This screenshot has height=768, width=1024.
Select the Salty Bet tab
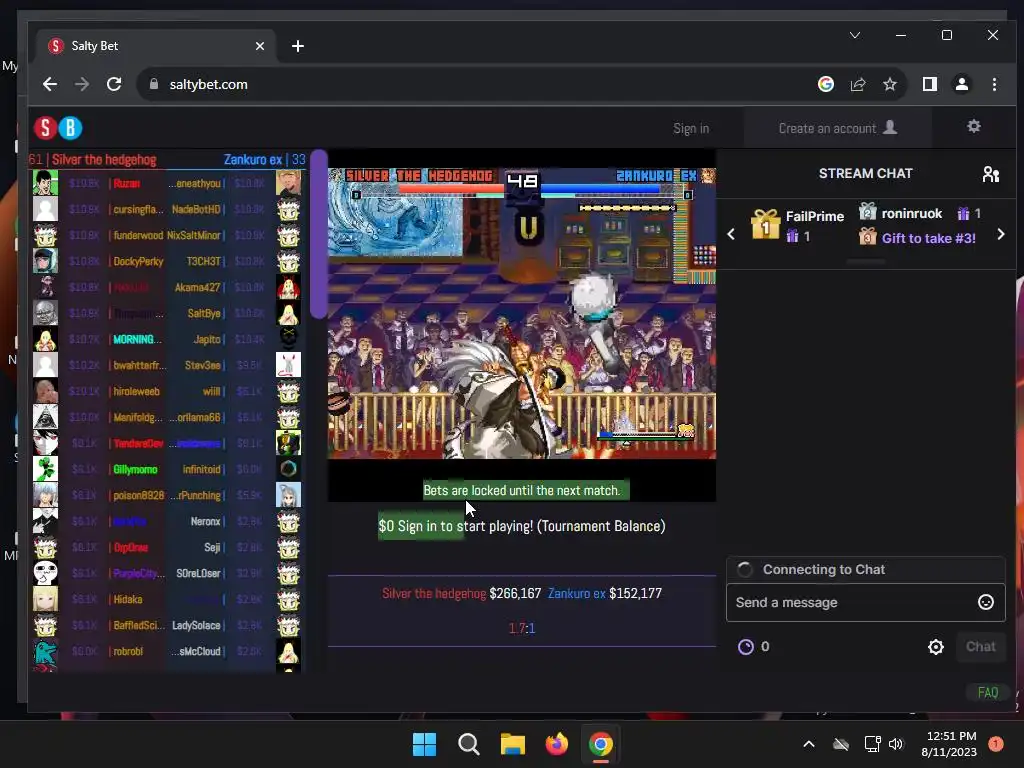pos(155,46)
